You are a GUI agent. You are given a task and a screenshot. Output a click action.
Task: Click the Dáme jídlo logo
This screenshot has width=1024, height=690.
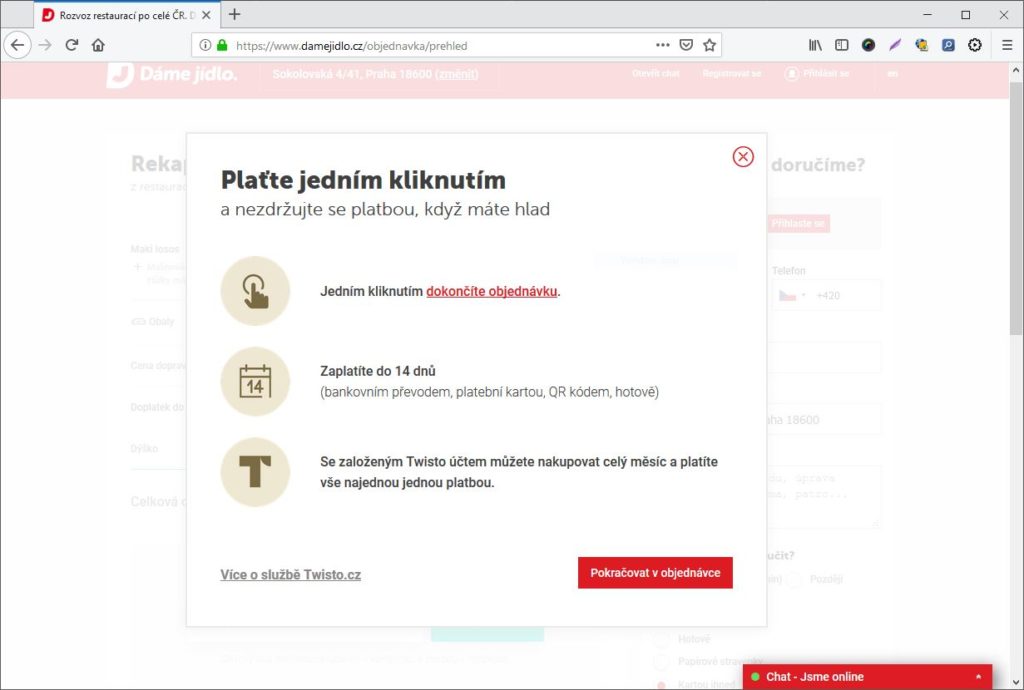click(172, 74)
